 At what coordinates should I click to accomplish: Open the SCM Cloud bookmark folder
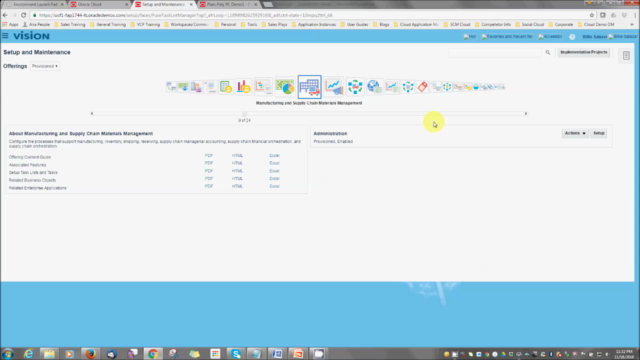(x=457, y=24)
